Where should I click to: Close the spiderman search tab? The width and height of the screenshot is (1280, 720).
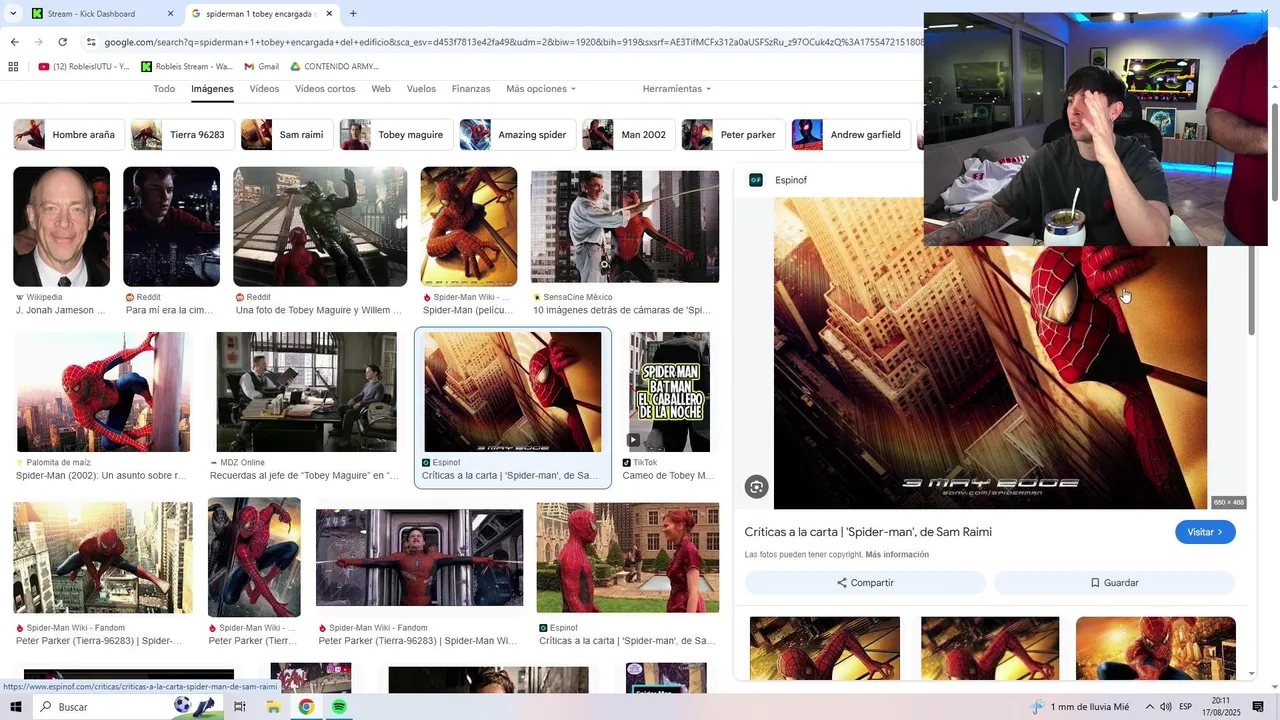(x=330, y=14)
